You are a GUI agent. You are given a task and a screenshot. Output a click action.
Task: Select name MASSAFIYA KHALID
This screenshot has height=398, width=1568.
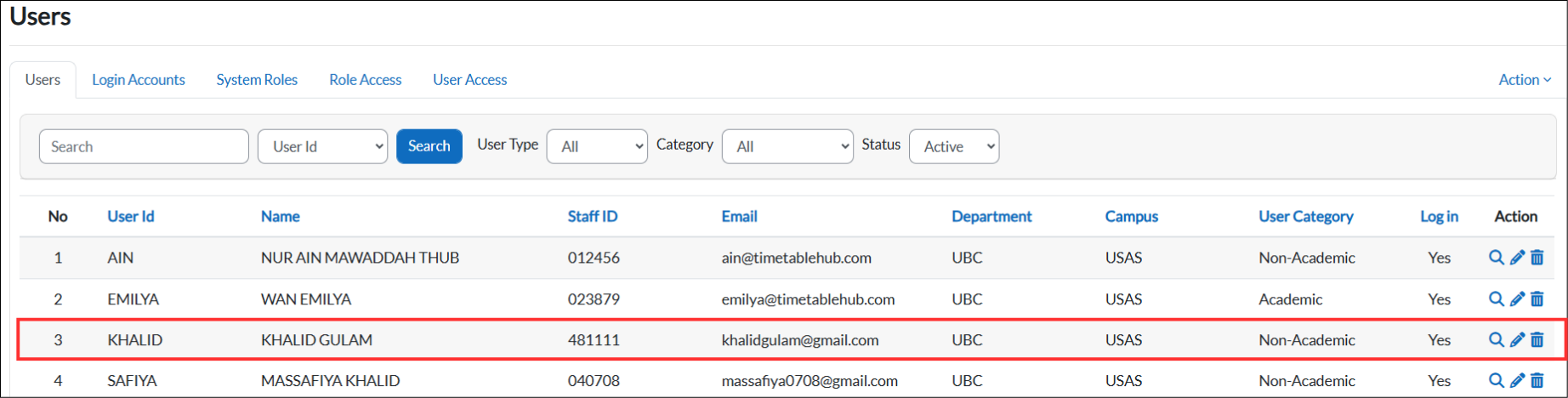click(x=330, y=381)
